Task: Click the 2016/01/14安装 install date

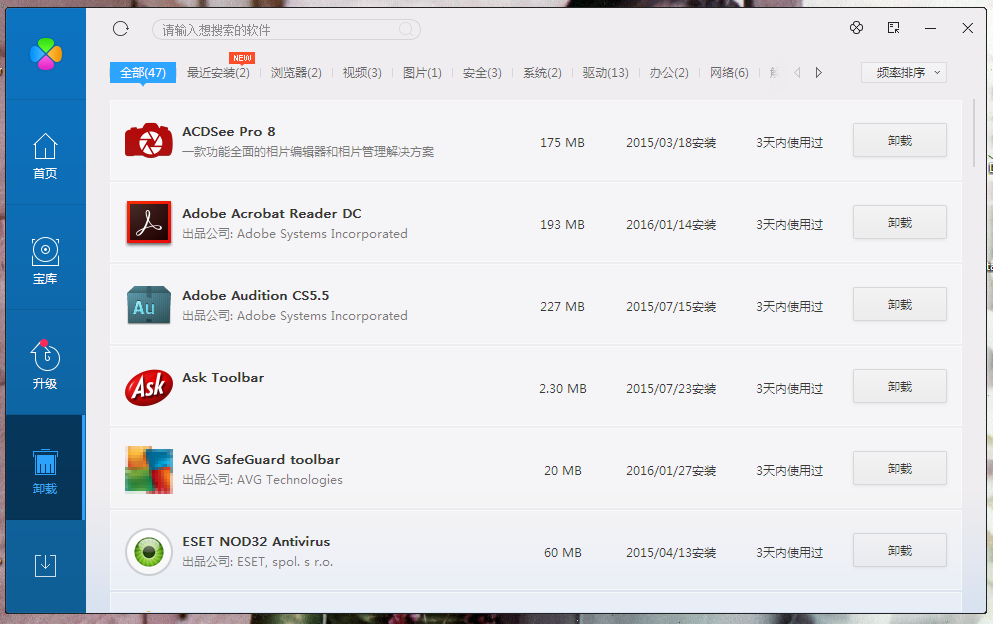Action: (671, 225)
